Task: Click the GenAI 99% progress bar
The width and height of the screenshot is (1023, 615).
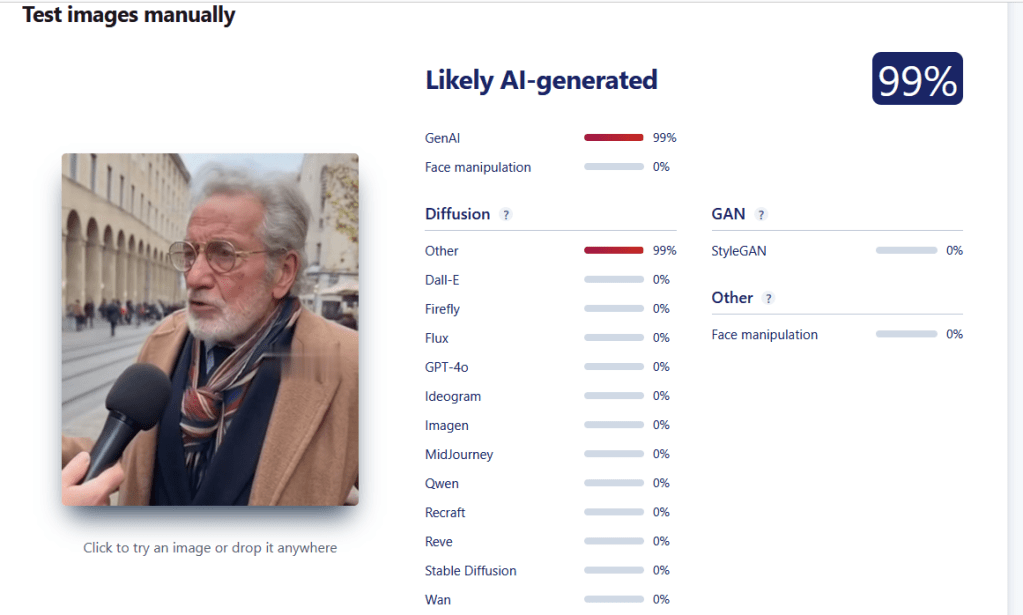Action: click(613, 137)
